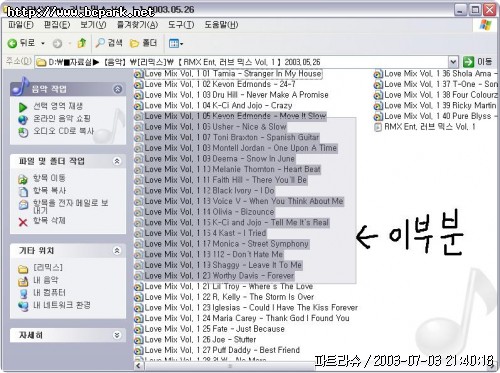Click media icon of file 36 Shola Ama
The height and width of the screenshot is (373, 500).
378,74
